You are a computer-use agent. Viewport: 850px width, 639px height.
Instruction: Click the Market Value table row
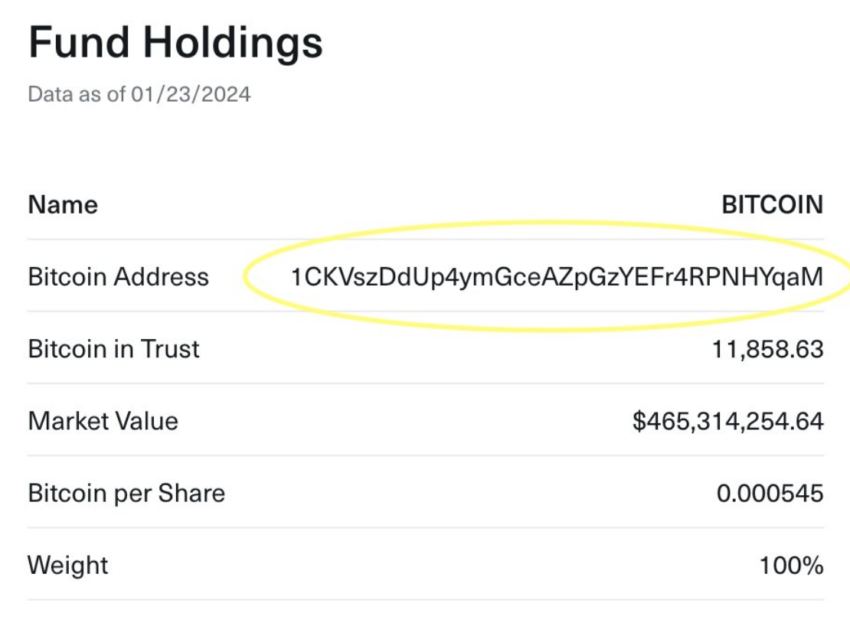(x=426, y=419)
